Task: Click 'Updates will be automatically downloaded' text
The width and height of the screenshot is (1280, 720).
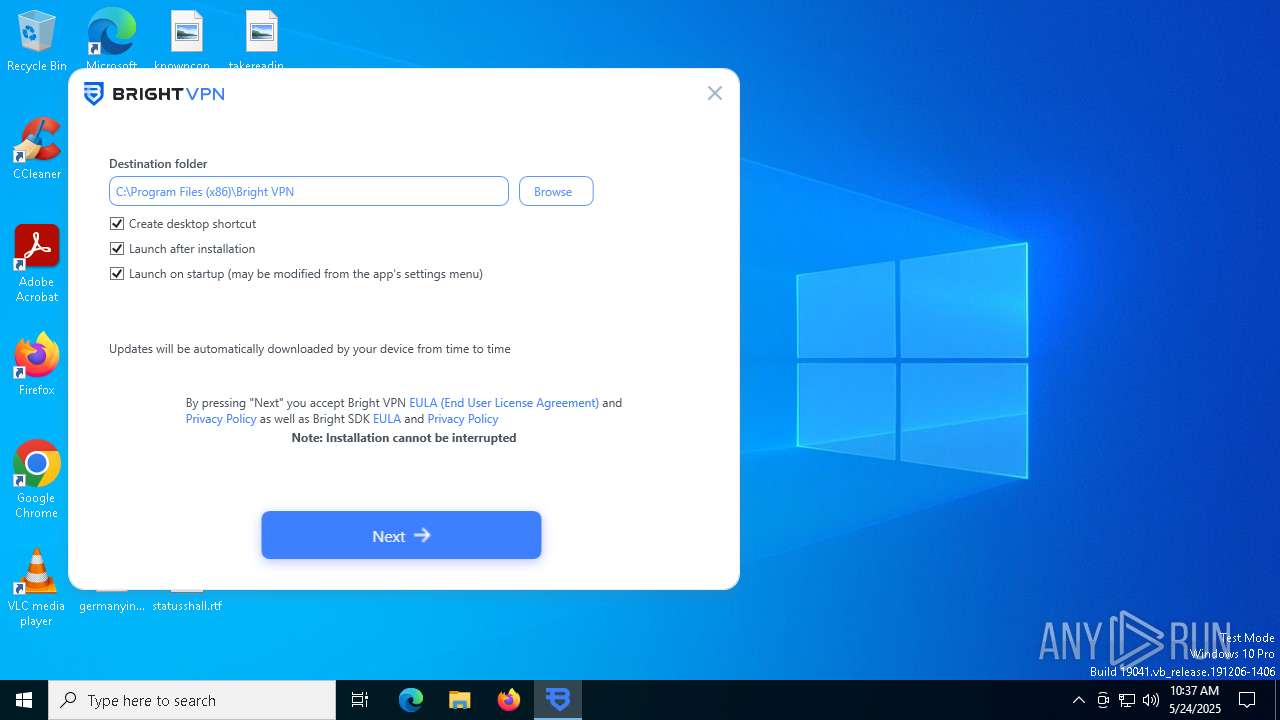Action: click(x=310, y=349)
